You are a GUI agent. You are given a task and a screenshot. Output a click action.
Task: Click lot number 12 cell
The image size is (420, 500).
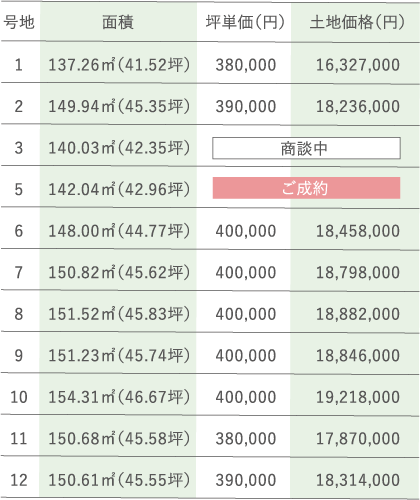[x=19, y=480]
